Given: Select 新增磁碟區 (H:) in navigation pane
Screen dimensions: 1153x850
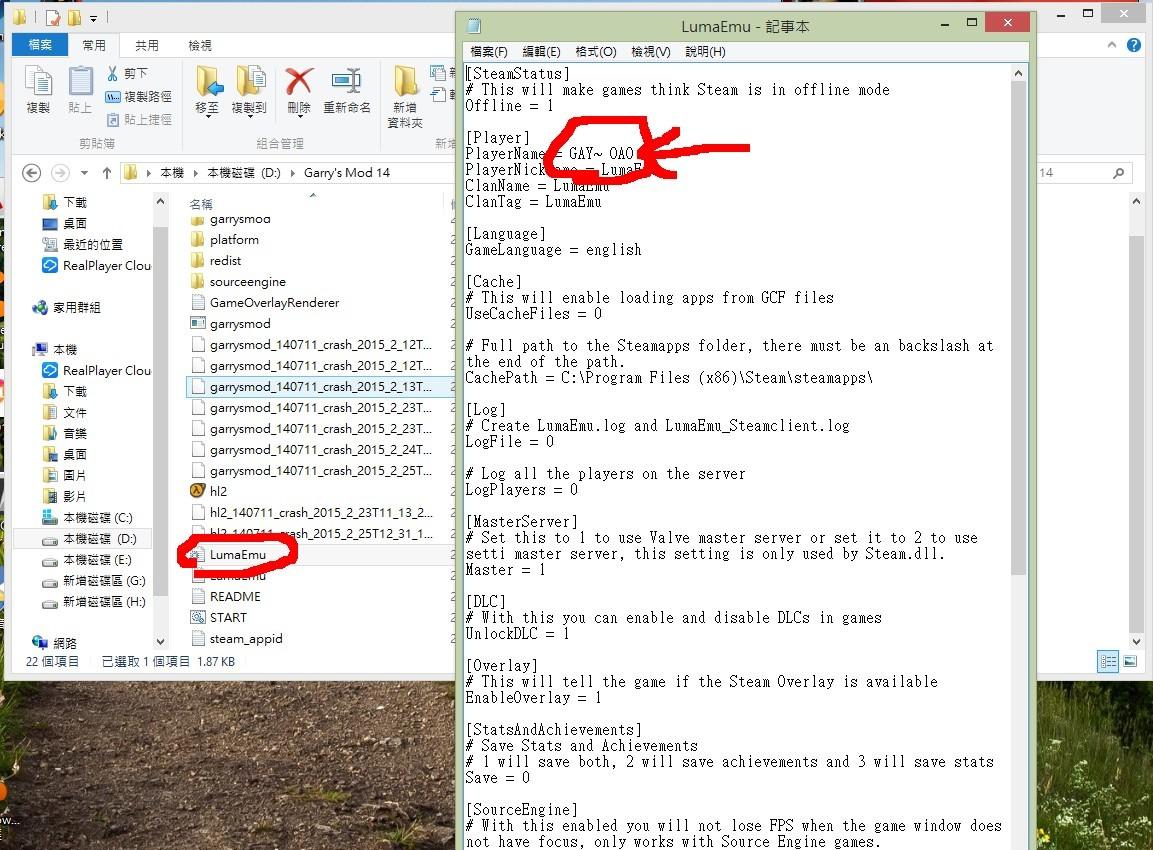Looking at the screenshot, I should click(x=94, y=601).
